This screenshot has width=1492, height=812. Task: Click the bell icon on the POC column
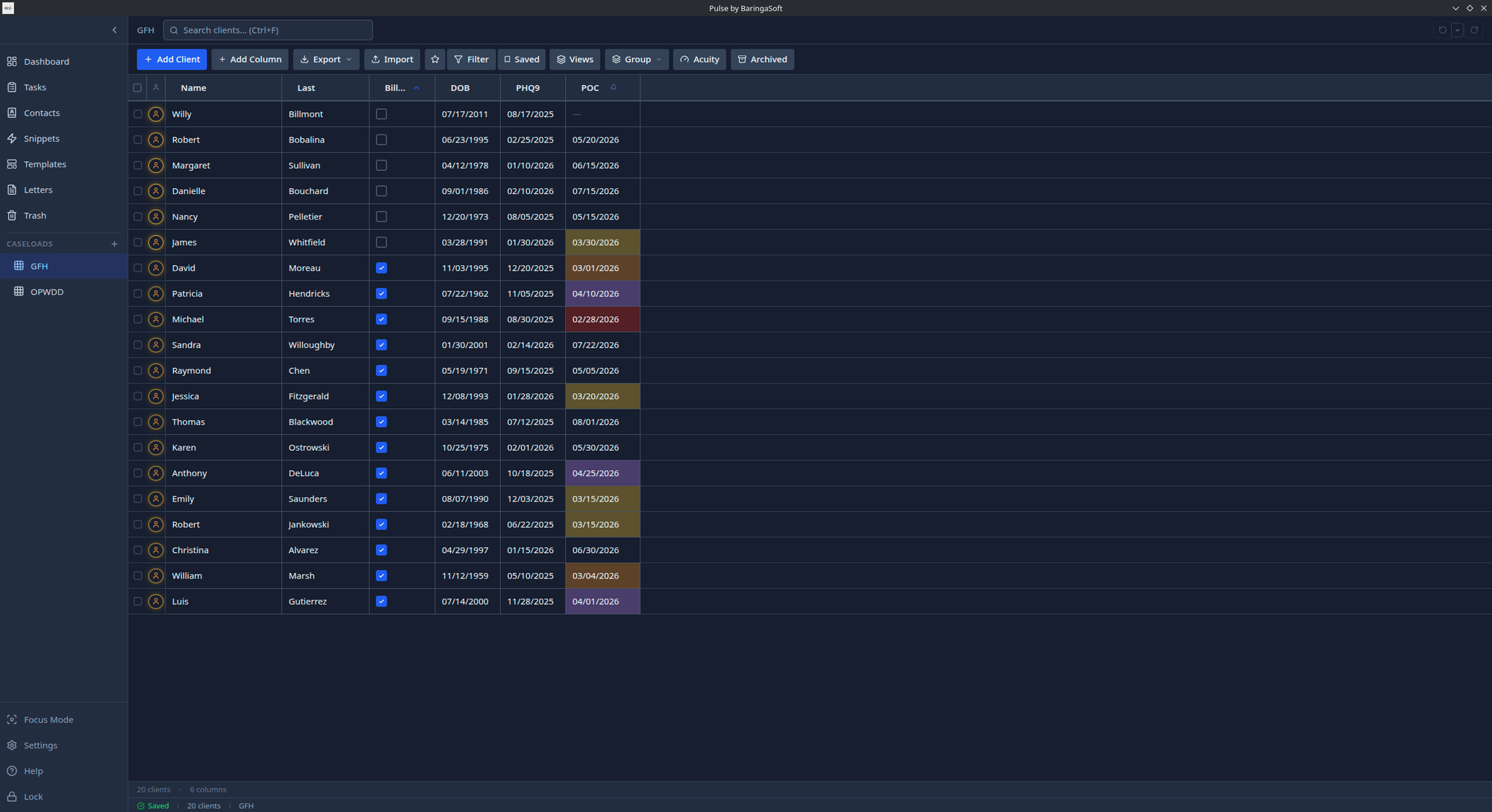coord(614,87)
